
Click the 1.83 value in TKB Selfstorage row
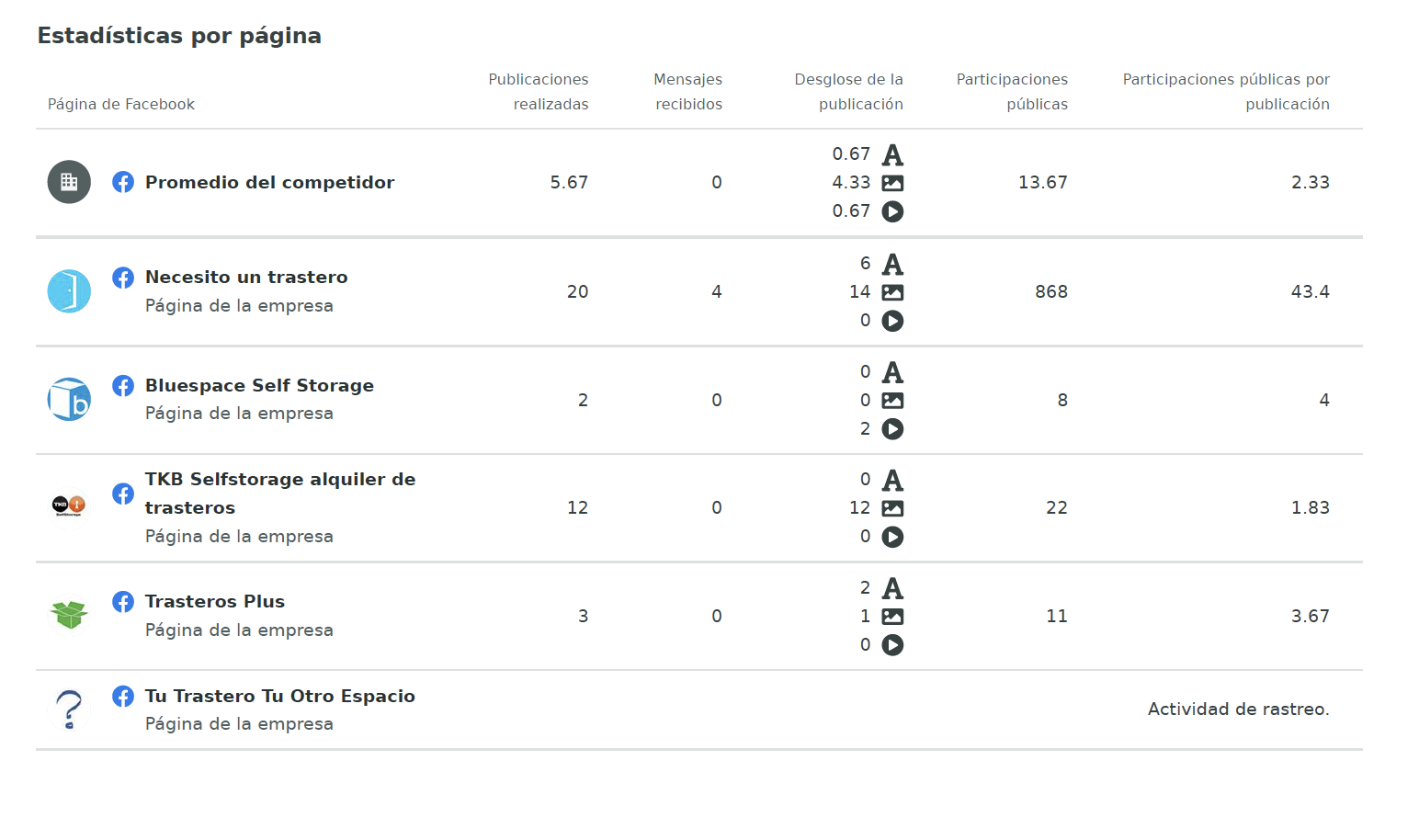(x=1311, y=508)
